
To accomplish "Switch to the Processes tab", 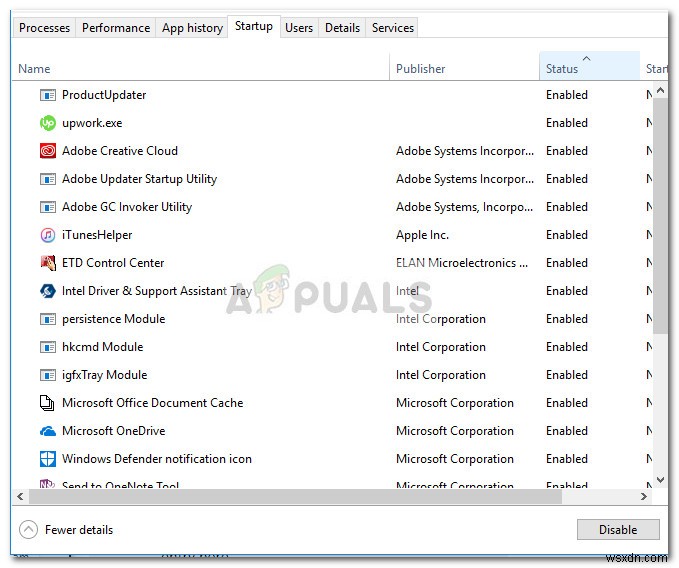I will (x=44, y=28).
